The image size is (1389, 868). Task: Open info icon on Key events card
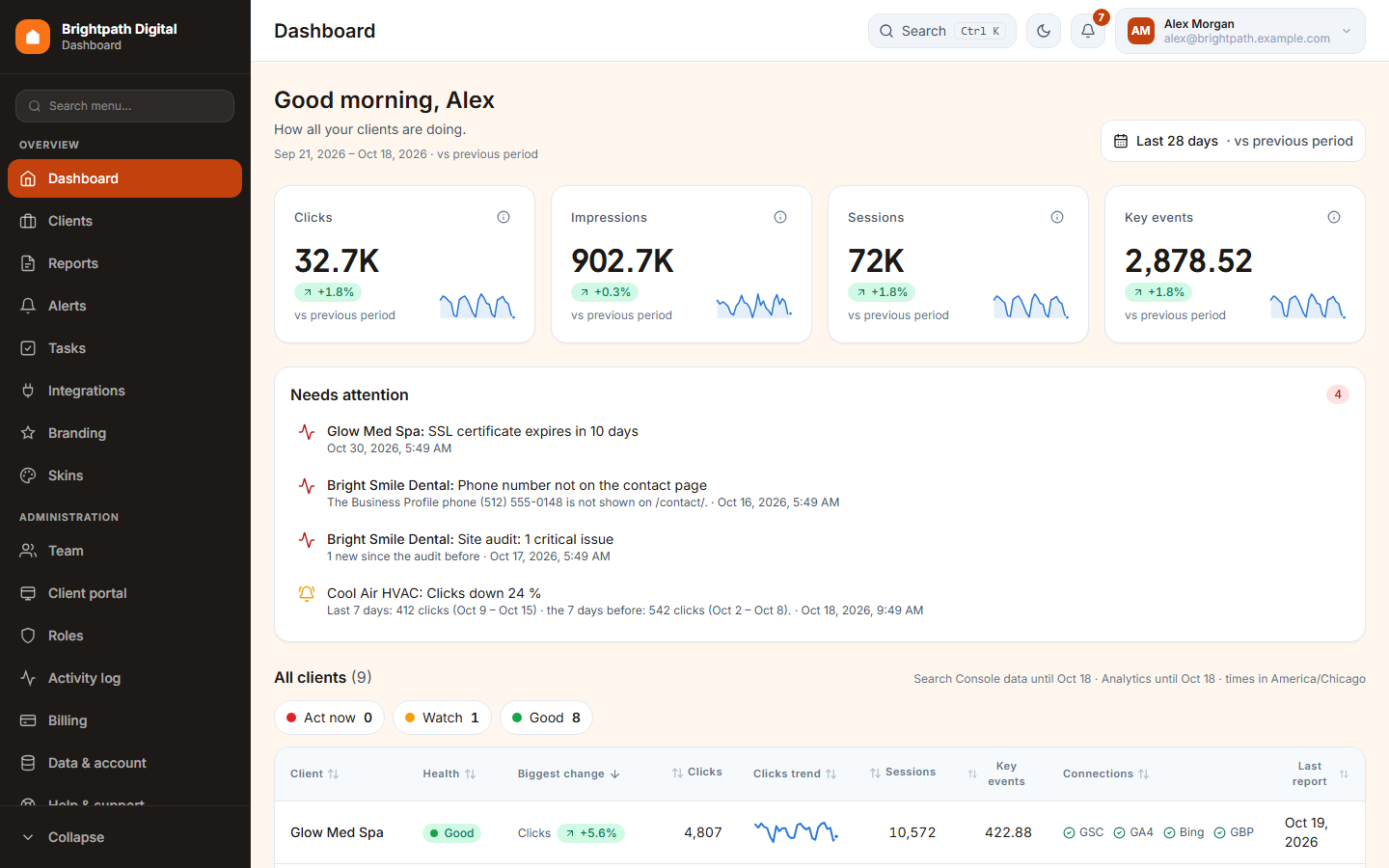tap(1334, 217)
